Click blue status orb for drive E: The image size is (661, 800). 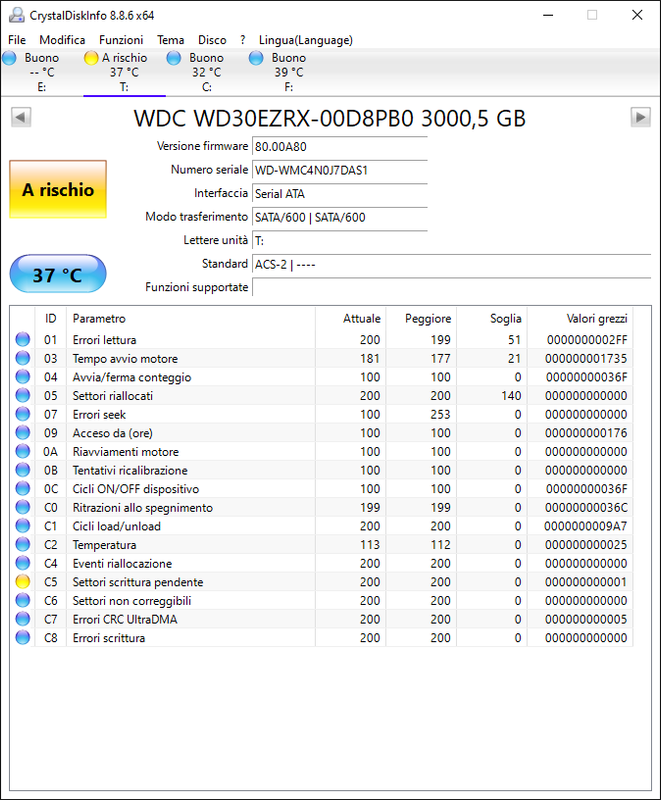coord(9,58)
